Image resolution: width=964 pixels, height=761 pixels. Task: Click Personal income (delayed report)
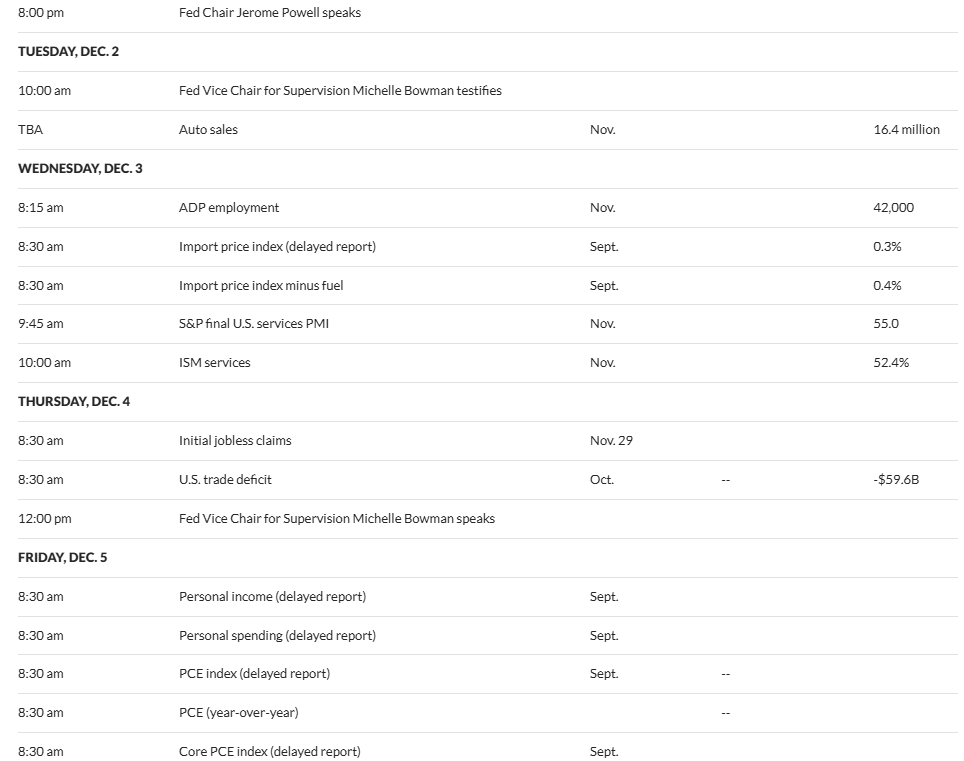tap(272, 597)
